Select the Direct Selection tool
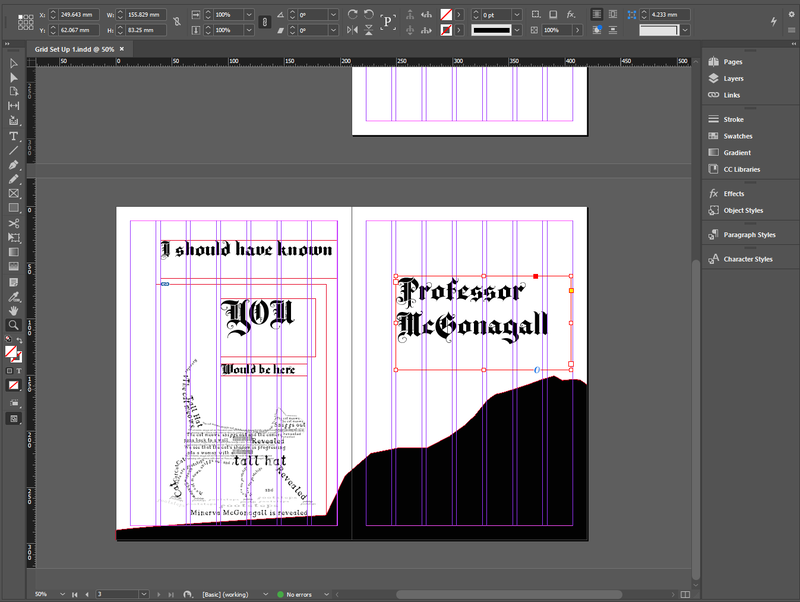The width and height of the screenshot is (800, 602). coord(14,77)
